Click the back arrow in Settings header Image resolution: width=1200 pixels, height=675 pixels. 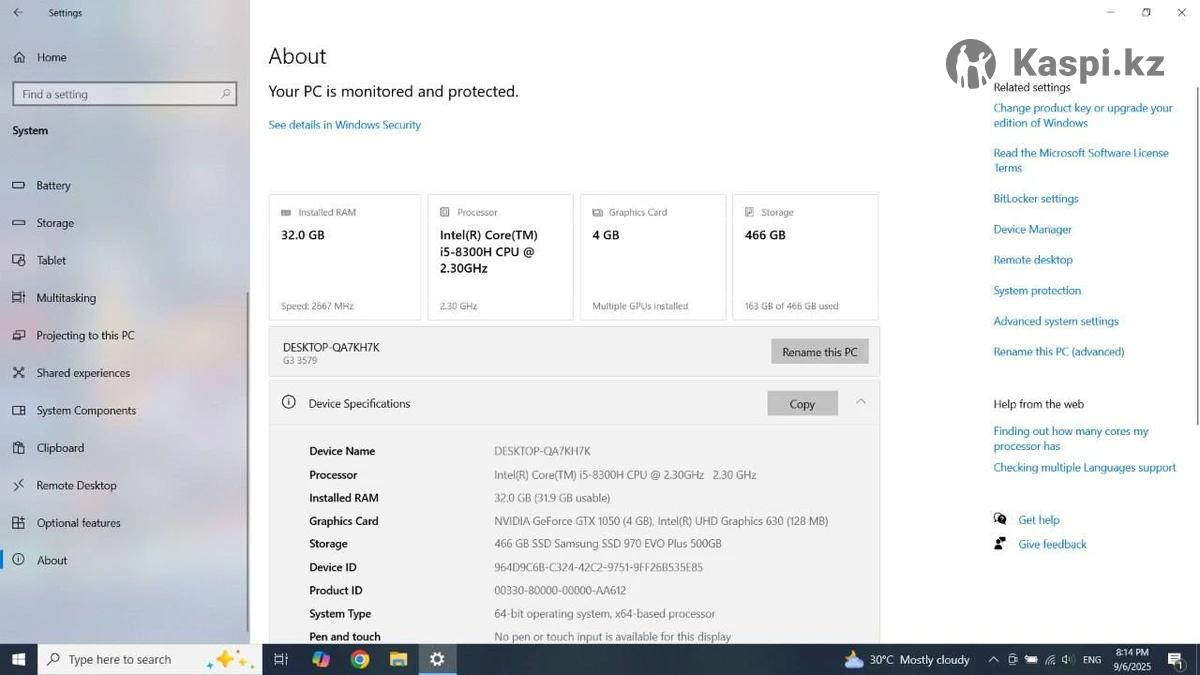click(18, 13)
